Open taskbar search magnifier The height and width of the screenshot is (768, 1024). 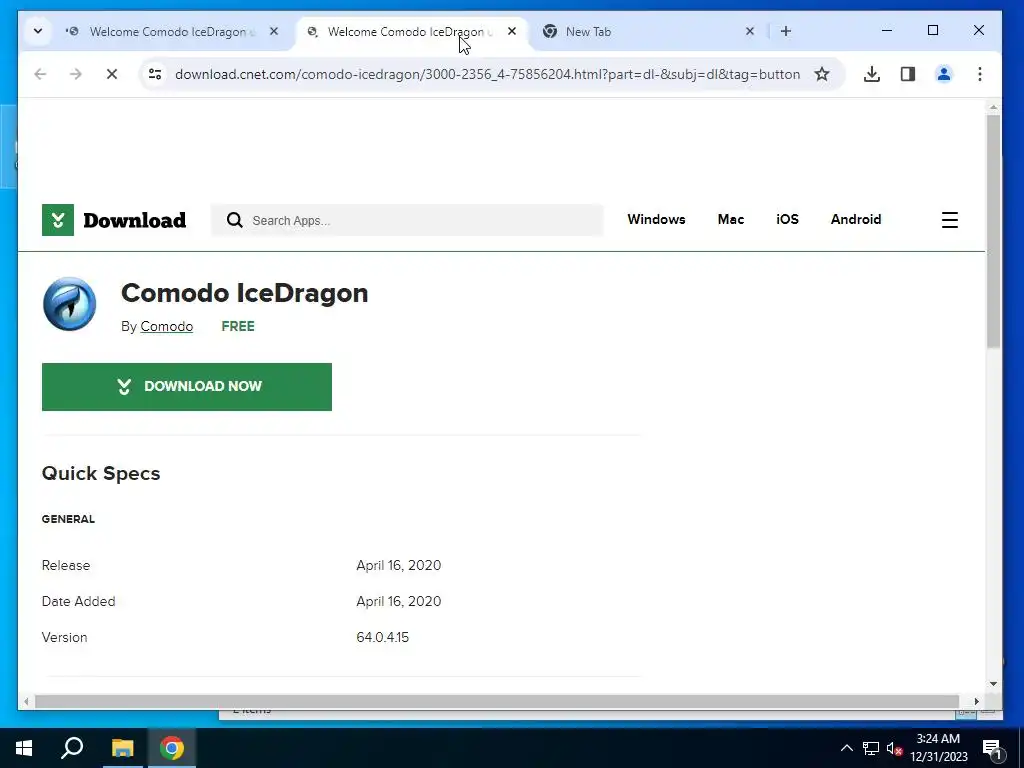72,748
